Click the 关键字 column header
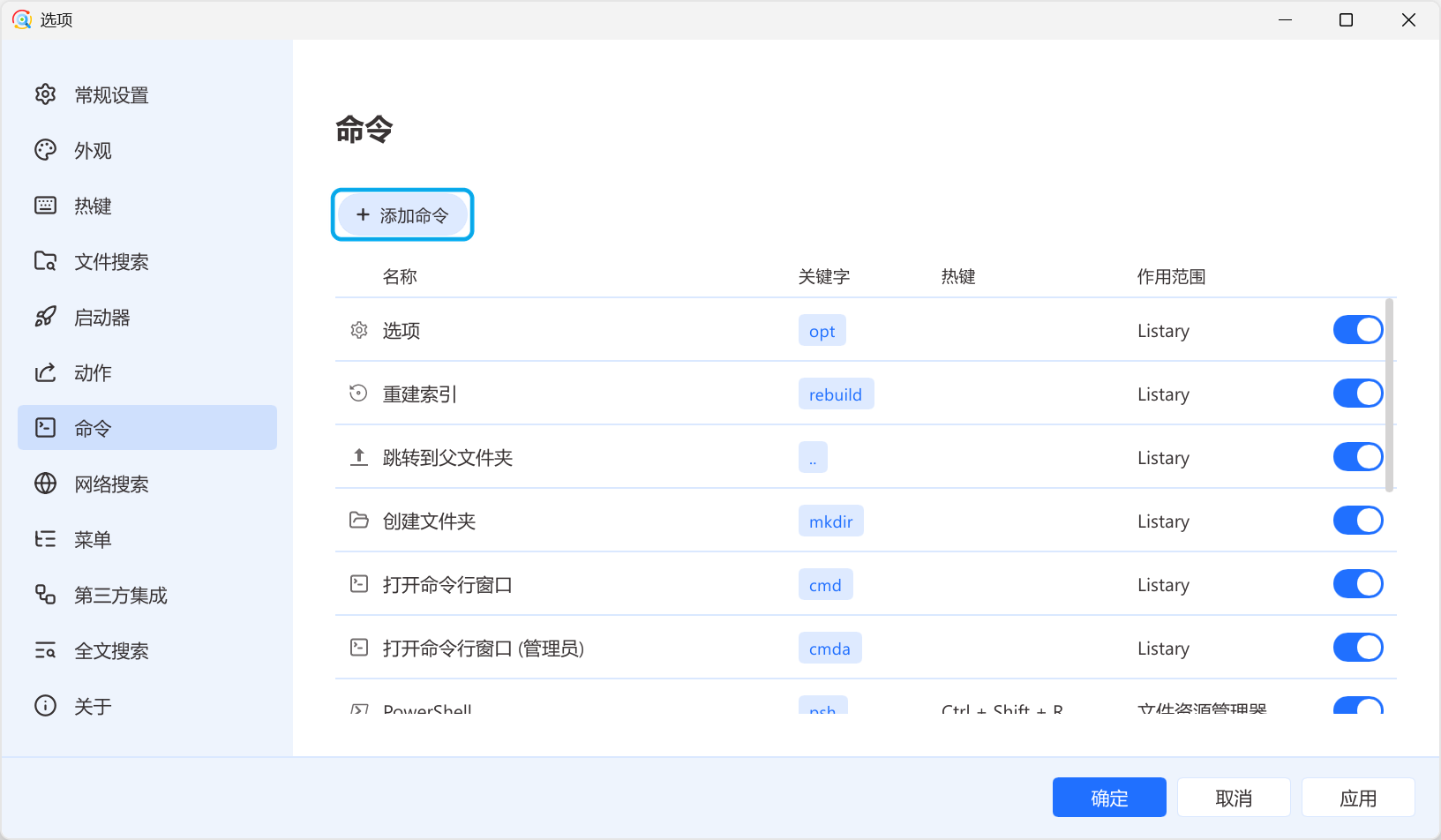The height and width of the screenshot is (840, 1441). pyautogui.click(x=824, y=276)
